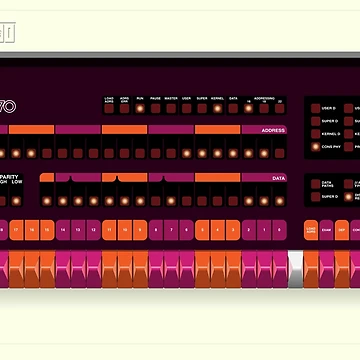This screenshot has height=360, width=360.
Task: Click the ADRS ERR indicator lamp
Action: pos(124,109)
